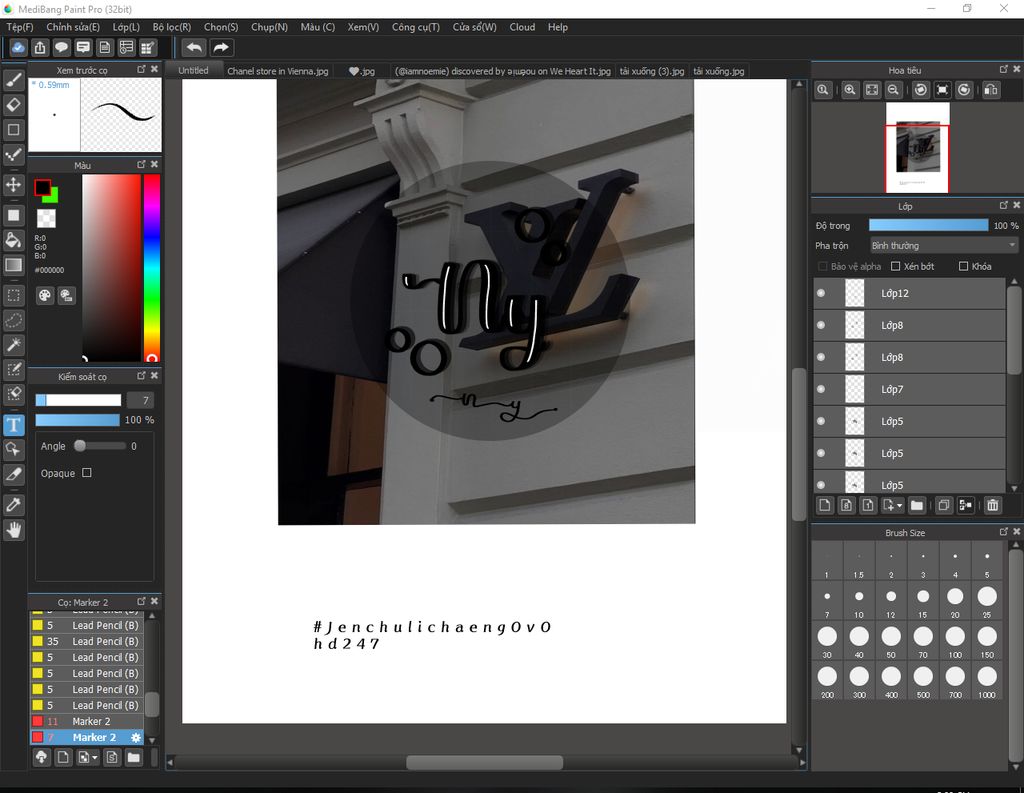Toggle the Khóa checkbox

[963, 266]
